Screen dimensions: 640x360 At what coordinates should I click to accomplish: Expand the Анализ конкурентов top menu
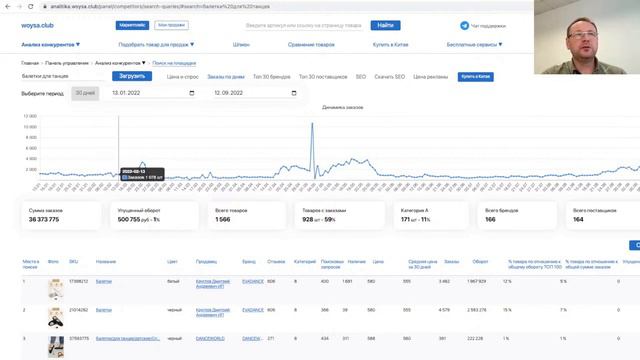51,44
